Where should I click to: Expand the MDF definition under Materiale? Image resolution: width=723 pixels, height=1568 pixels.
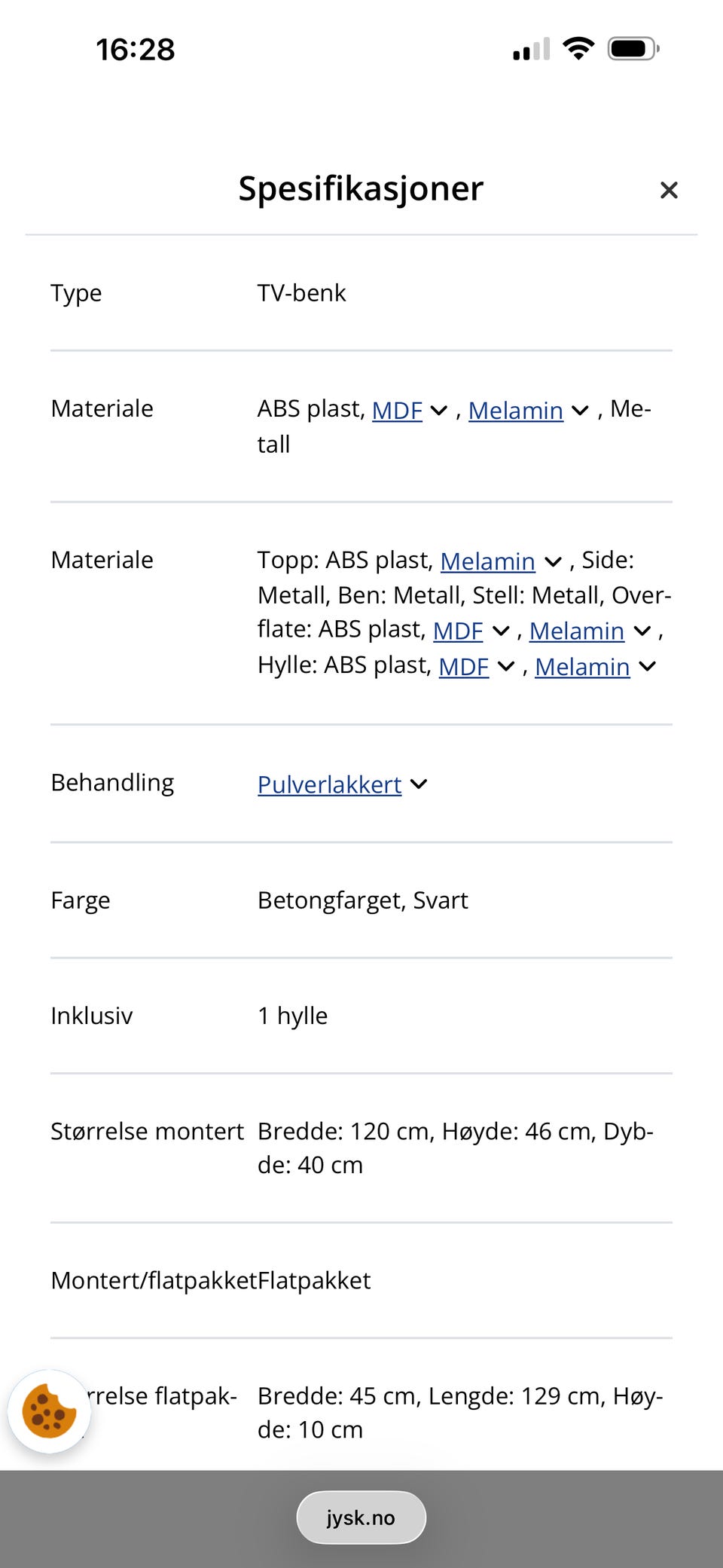click(438, 411)
